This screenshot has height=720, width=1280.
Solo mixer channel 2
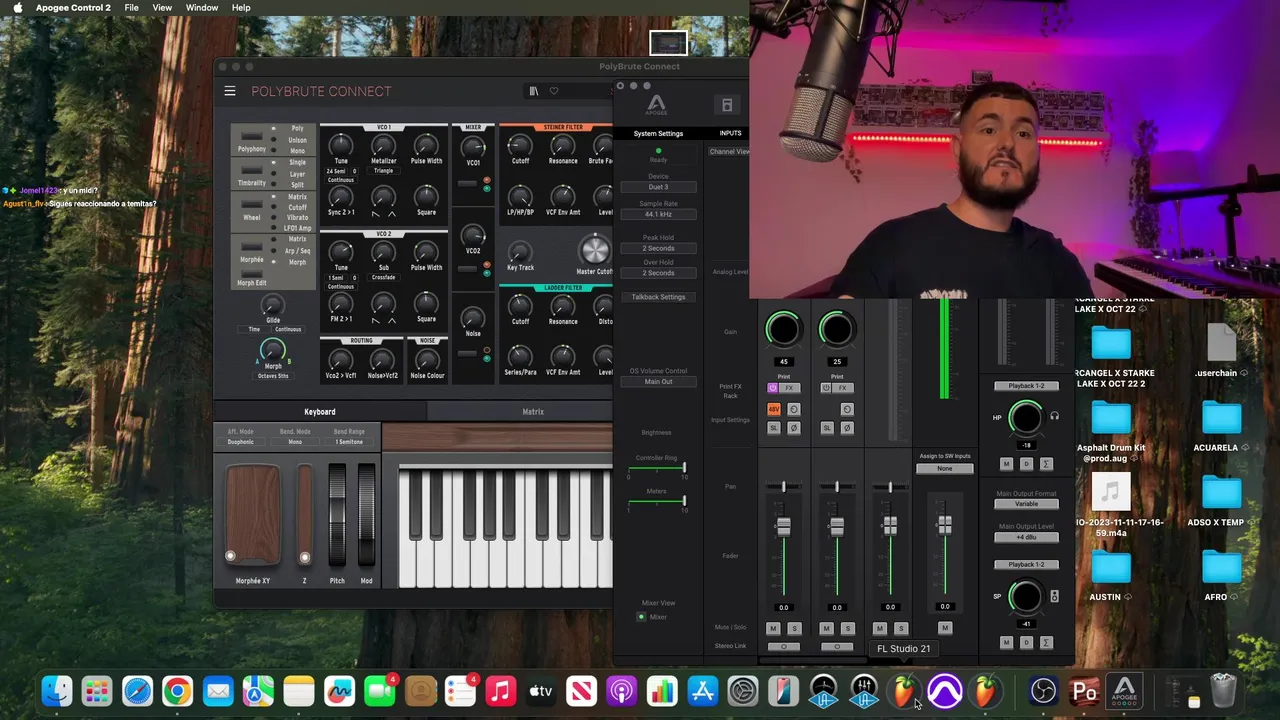[x=847, y=628]
